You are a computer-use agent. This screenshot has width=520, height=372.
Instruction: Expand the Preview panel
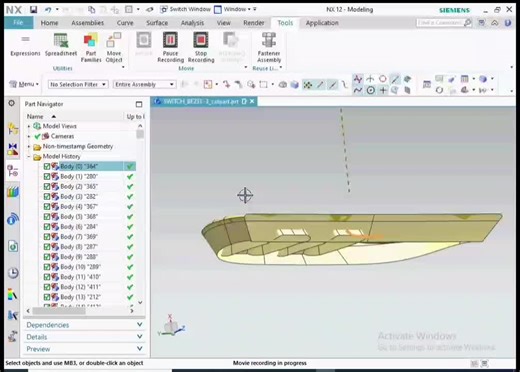[x=84, y=349]
